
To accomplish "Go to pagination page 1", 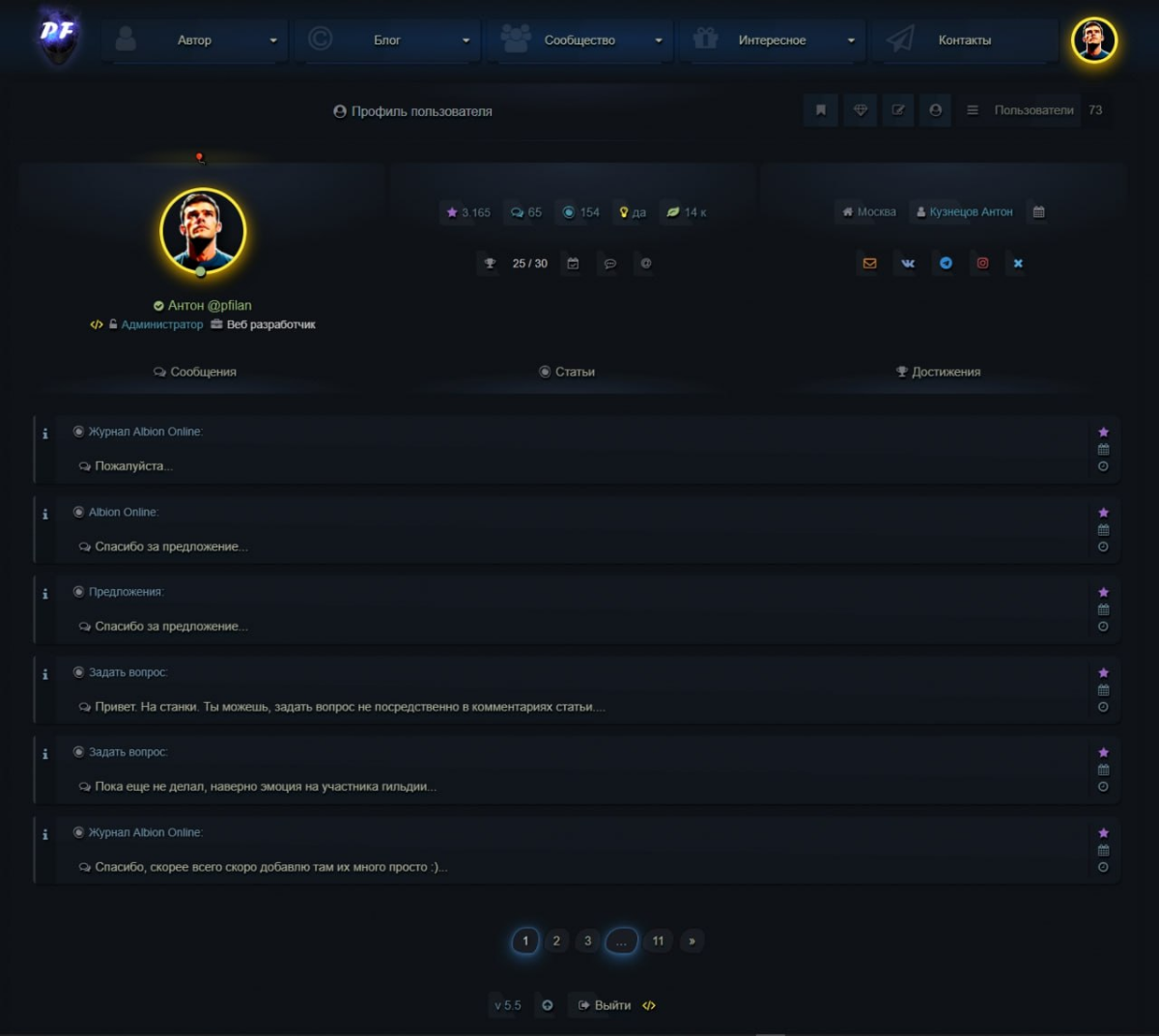I will [525, 940].
